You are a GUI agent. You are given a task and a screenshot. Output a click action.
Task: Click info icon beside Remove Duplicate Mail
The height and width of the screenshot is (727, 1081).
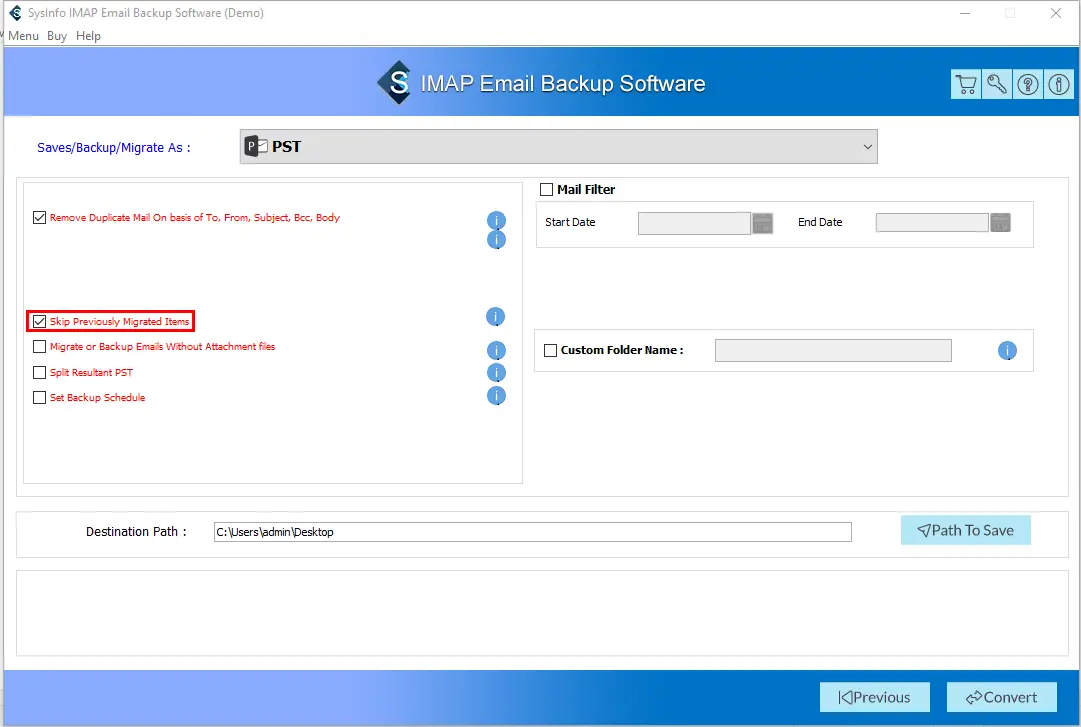coord(496,221)
